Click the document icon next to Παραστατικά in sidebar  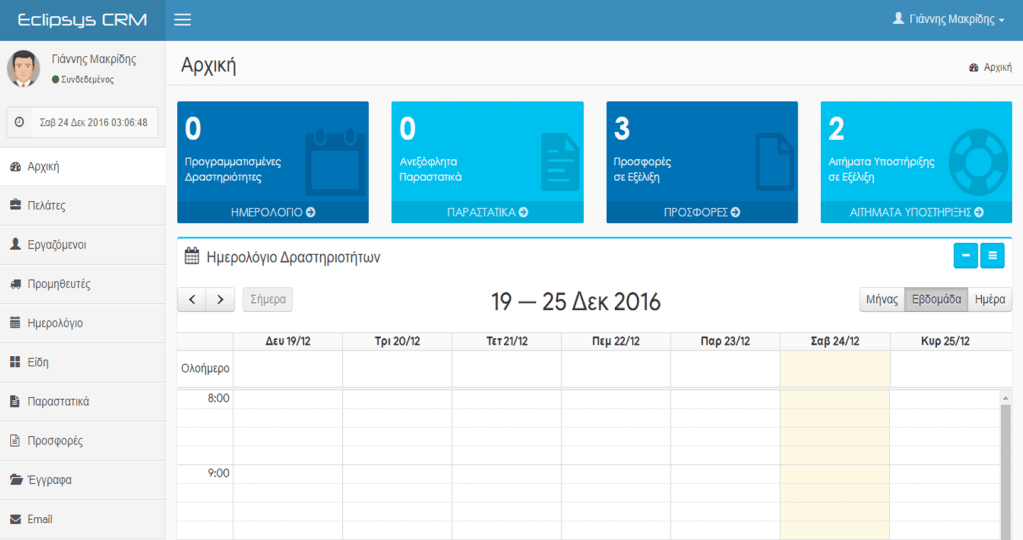coord(15,401)
